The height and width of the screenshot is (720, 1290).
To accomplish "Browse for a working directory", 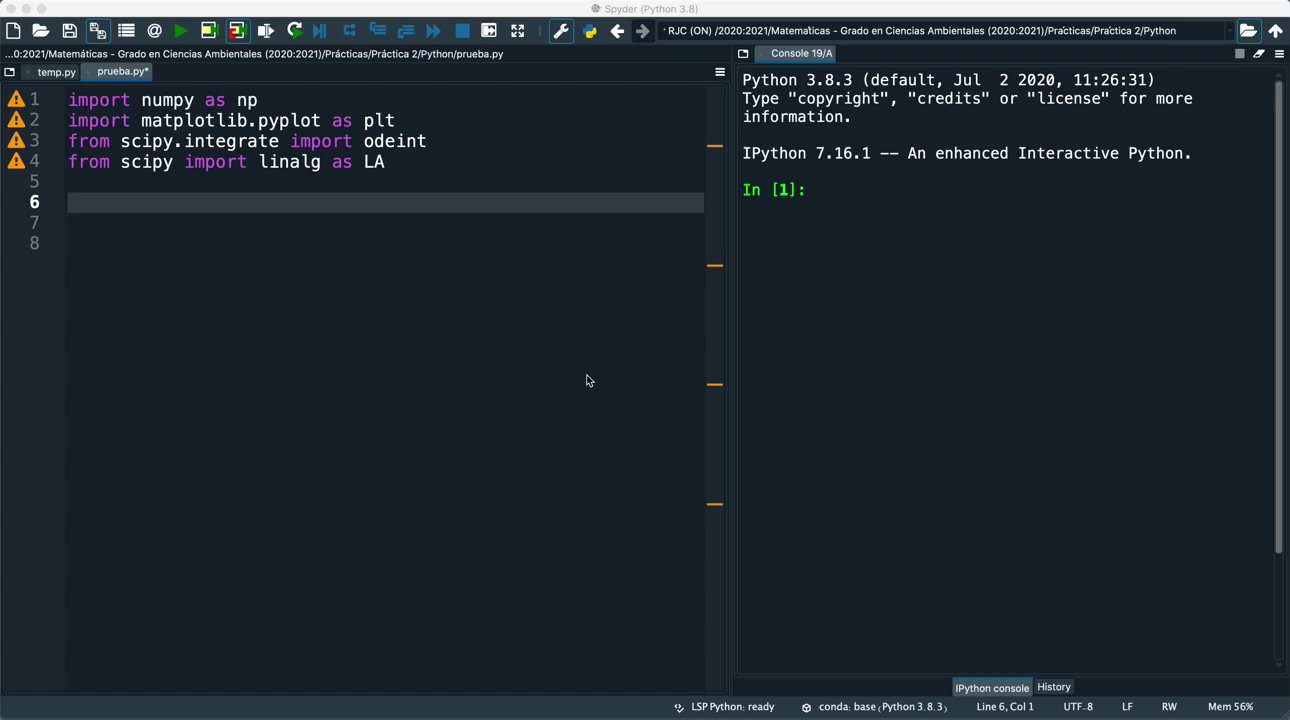I will click(1248, 31).
